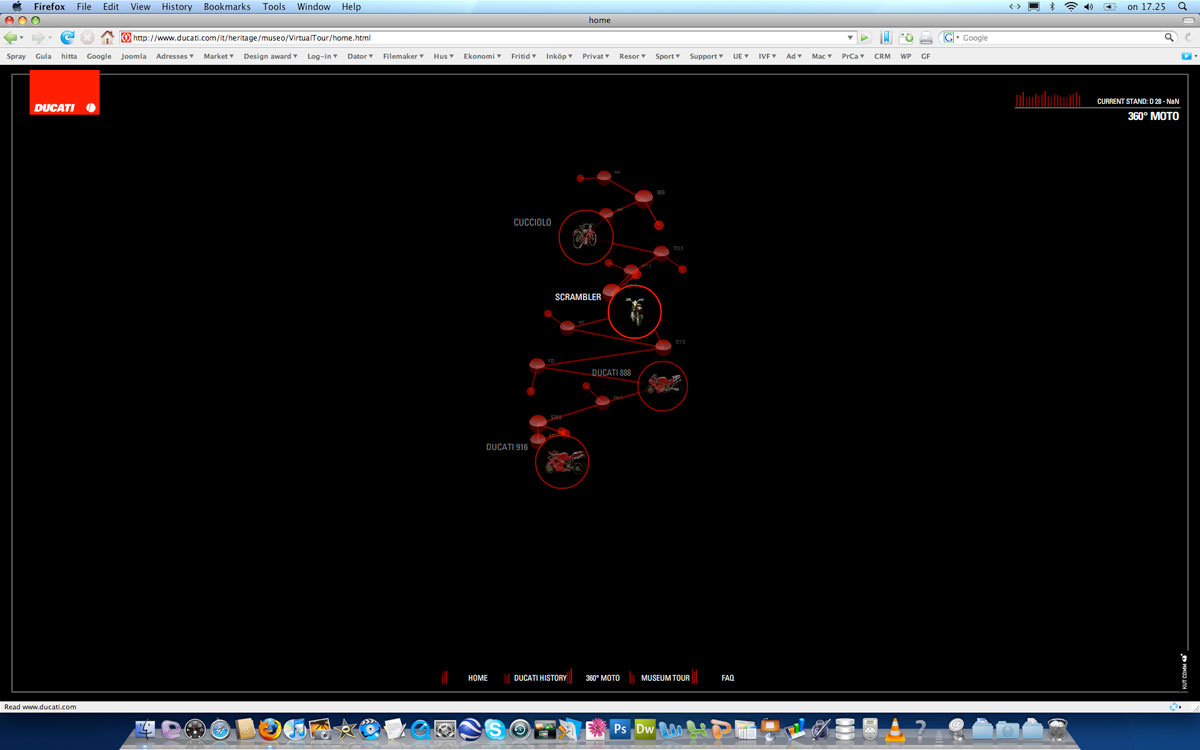Click the search magnifier in Google box
1200x750 pixels.
point(1169,38)
